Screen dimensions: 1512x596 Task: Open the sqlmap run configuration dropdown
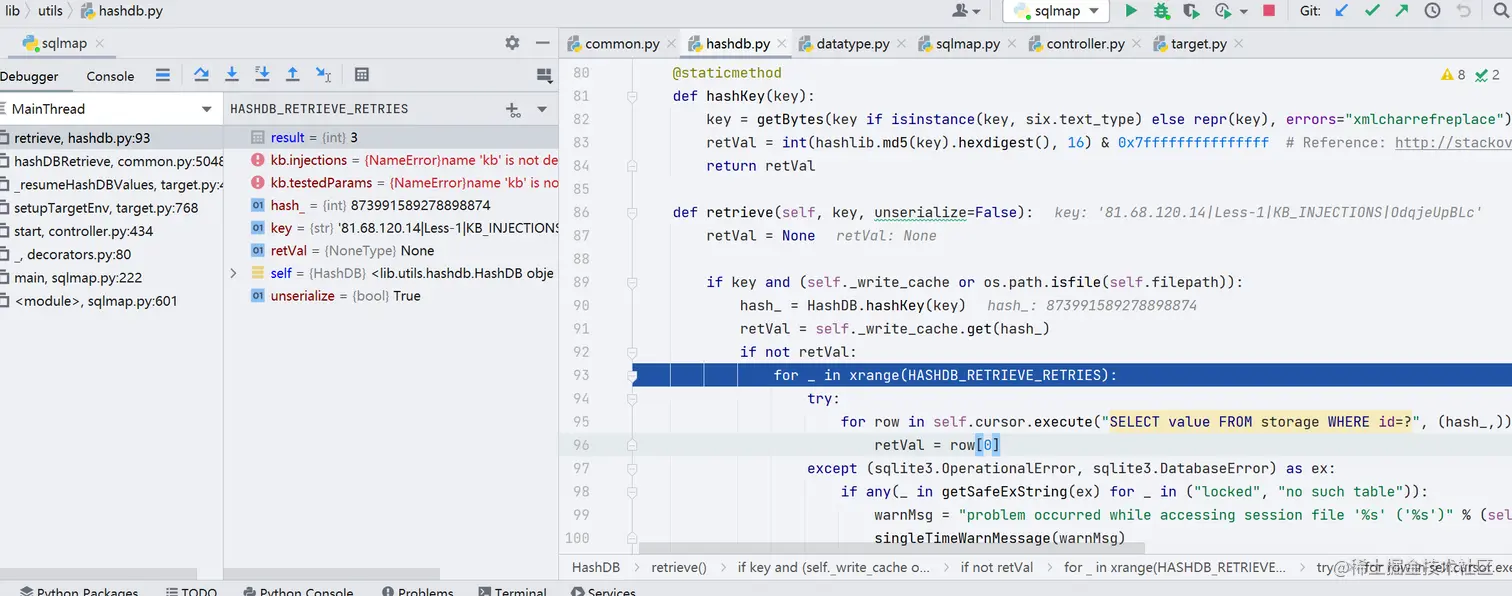(1056, 11)
